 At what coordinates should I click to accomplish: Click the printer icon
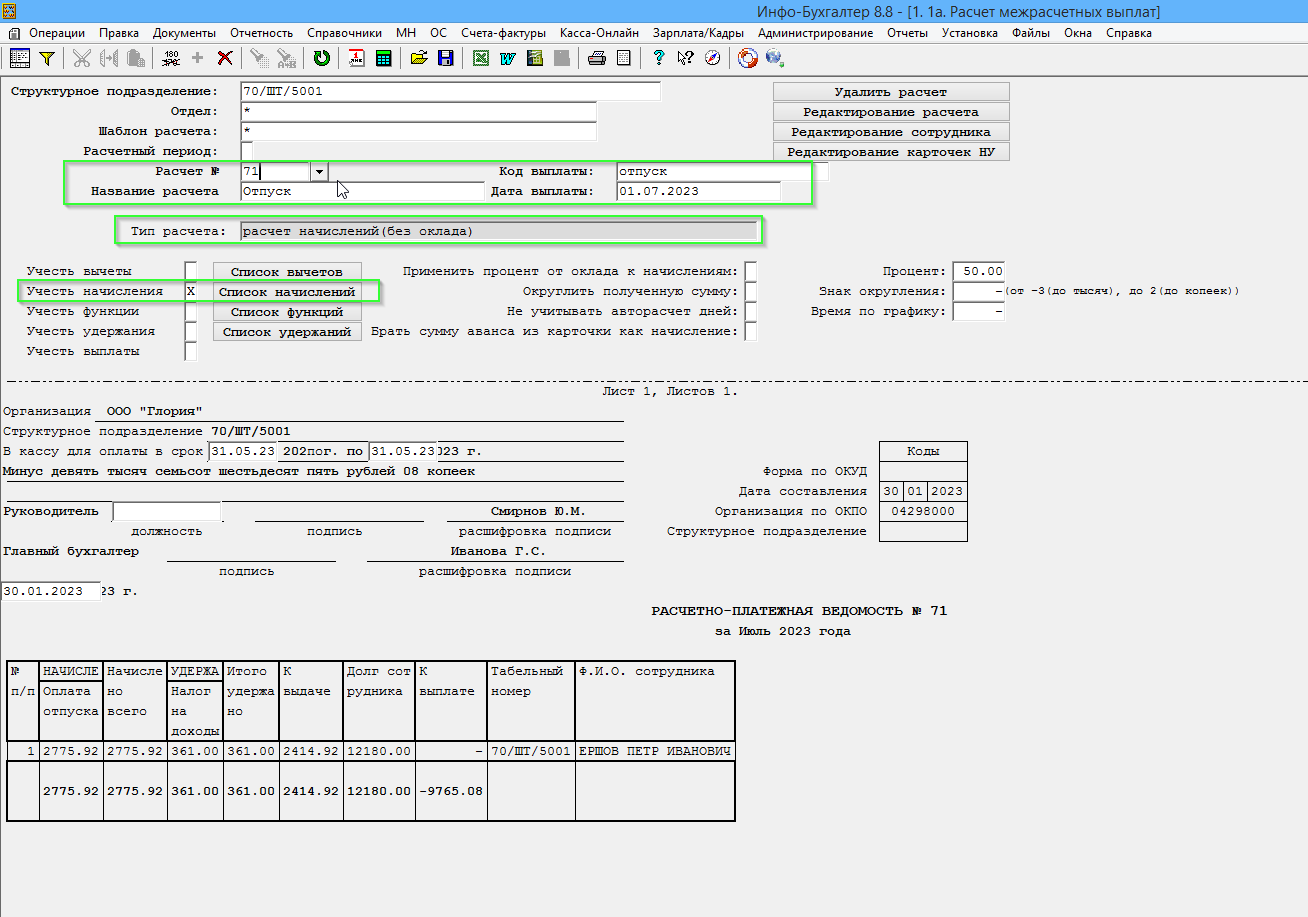tap(597, 58)
